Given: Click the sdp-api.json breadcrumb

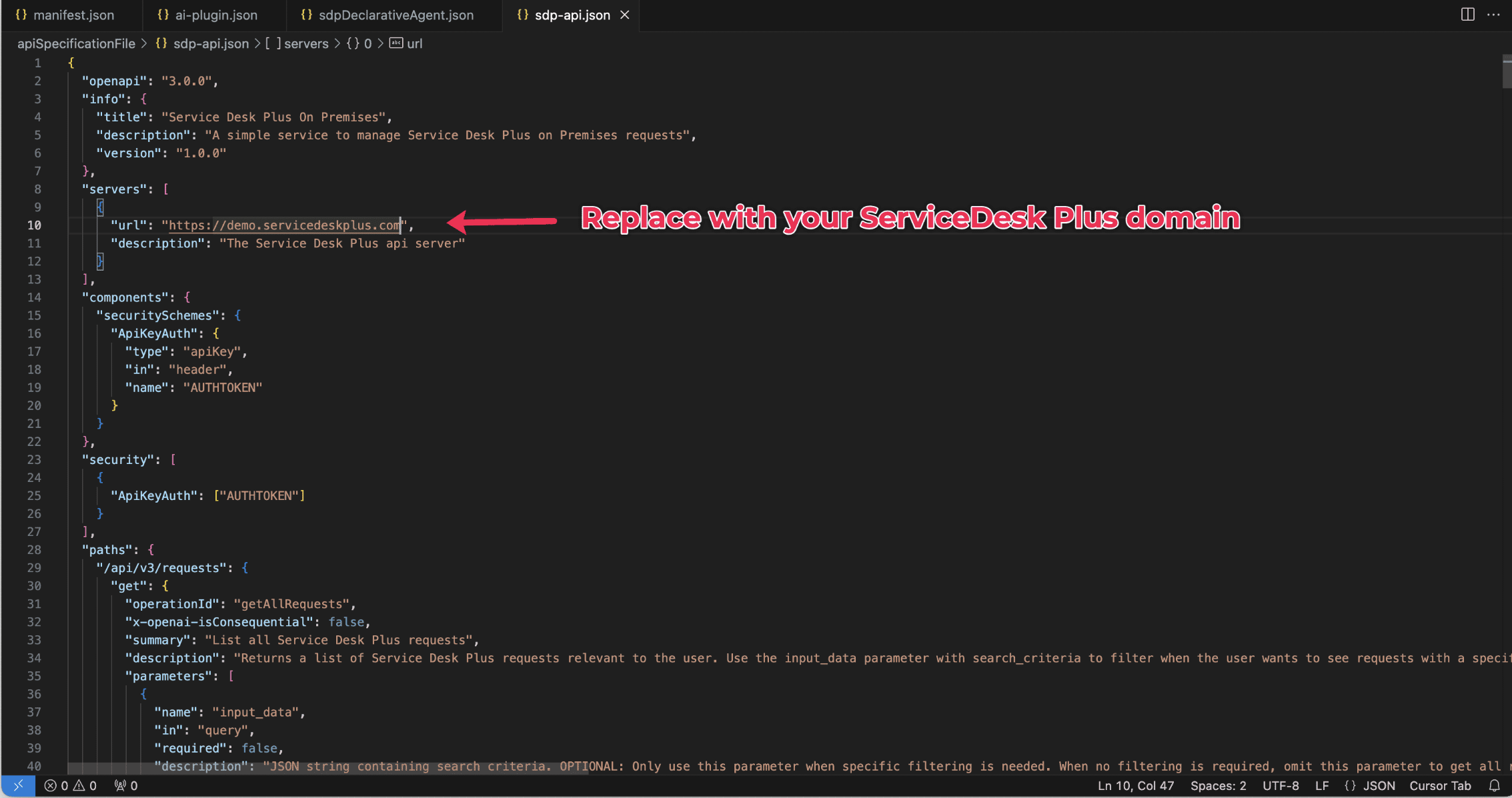Looking at the screenshot, I should click(203, 43).
